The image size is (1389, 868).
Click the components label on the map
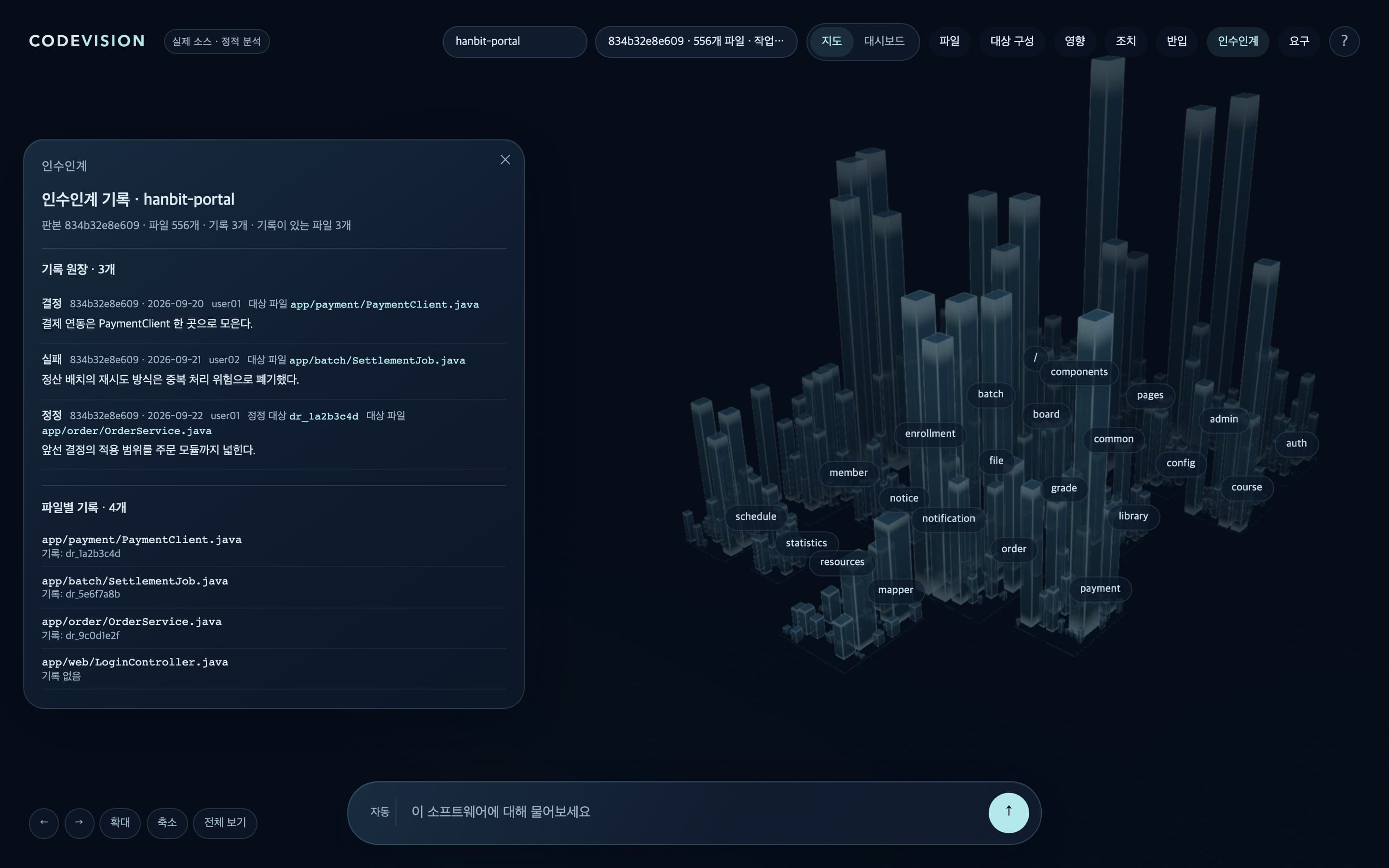(x=1079, y=372)
